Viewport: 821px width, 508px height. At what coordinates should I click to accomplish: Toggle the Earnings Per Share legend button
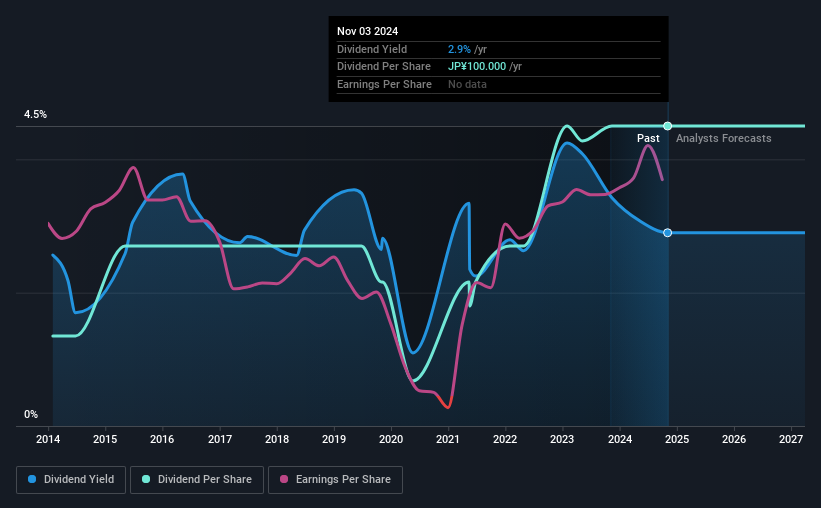(x=336, y=480)
